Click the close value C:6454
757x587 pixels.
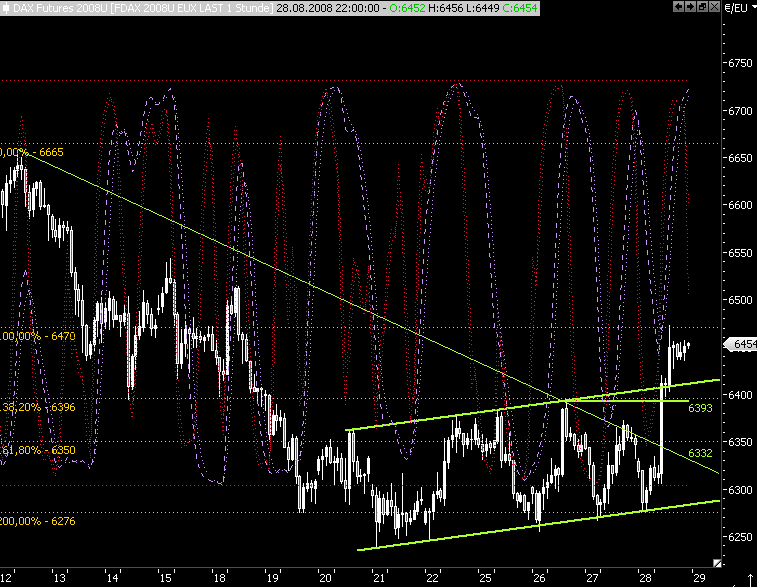[x=519, y=8]
